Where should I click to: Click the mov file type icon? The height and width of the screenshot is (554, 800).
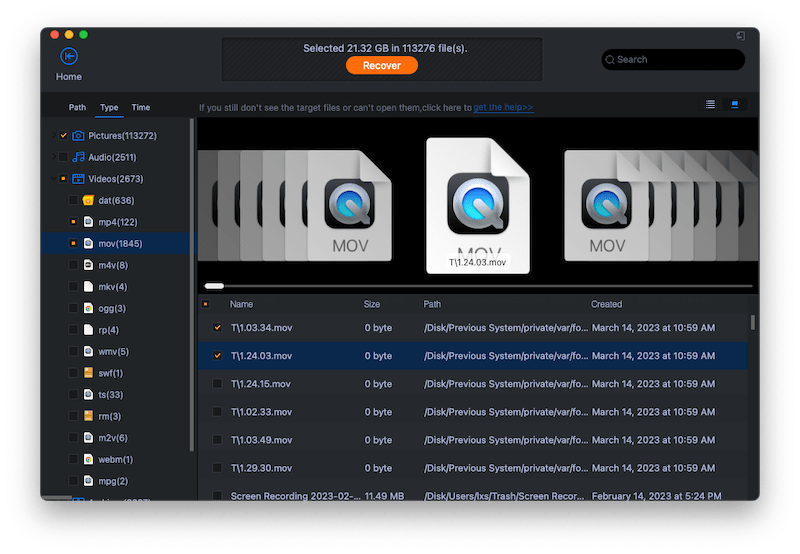coord(88,243)
